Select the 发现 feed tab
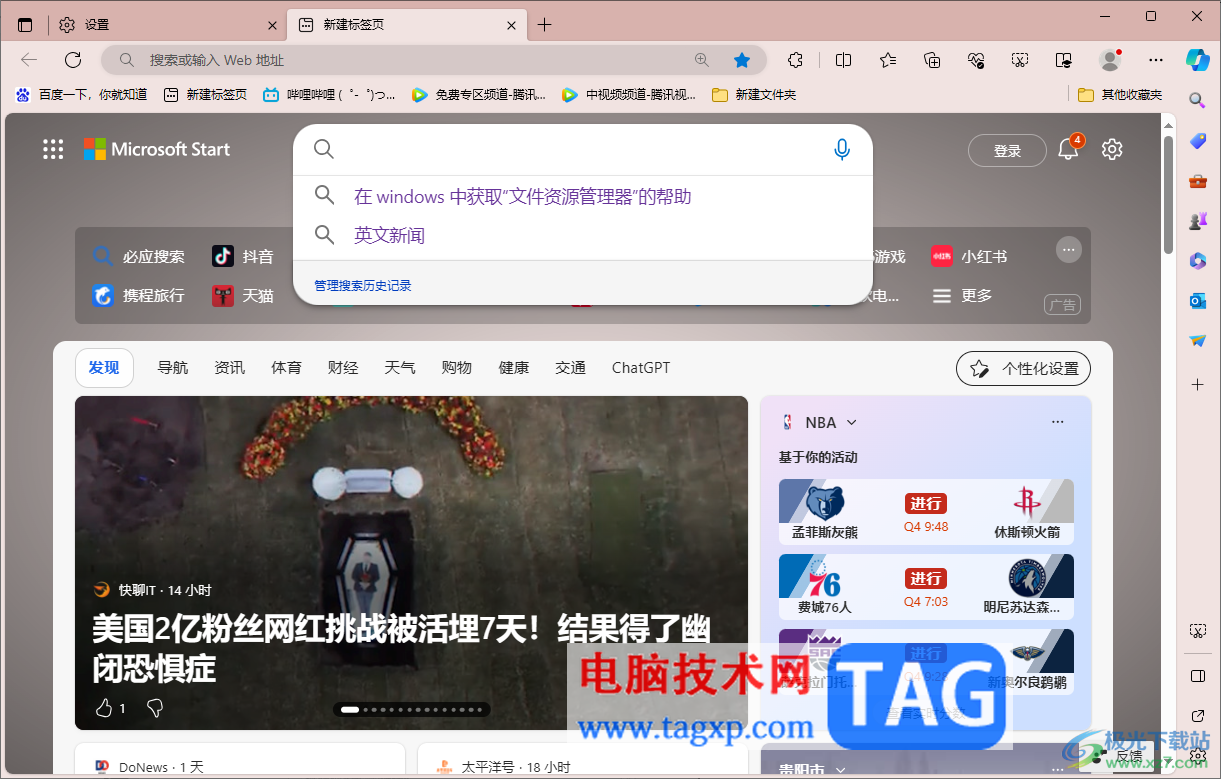Screen dimensions: 1221x779 104,368
